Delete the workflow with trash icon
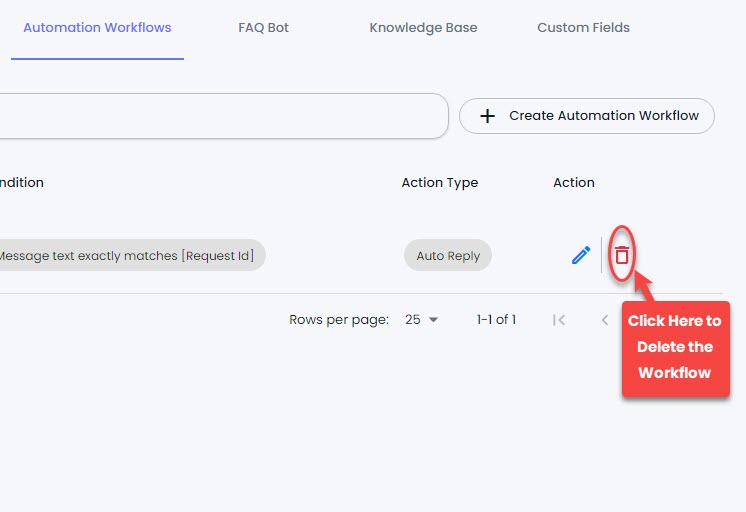The image size is (746, 512). (622, 255)
